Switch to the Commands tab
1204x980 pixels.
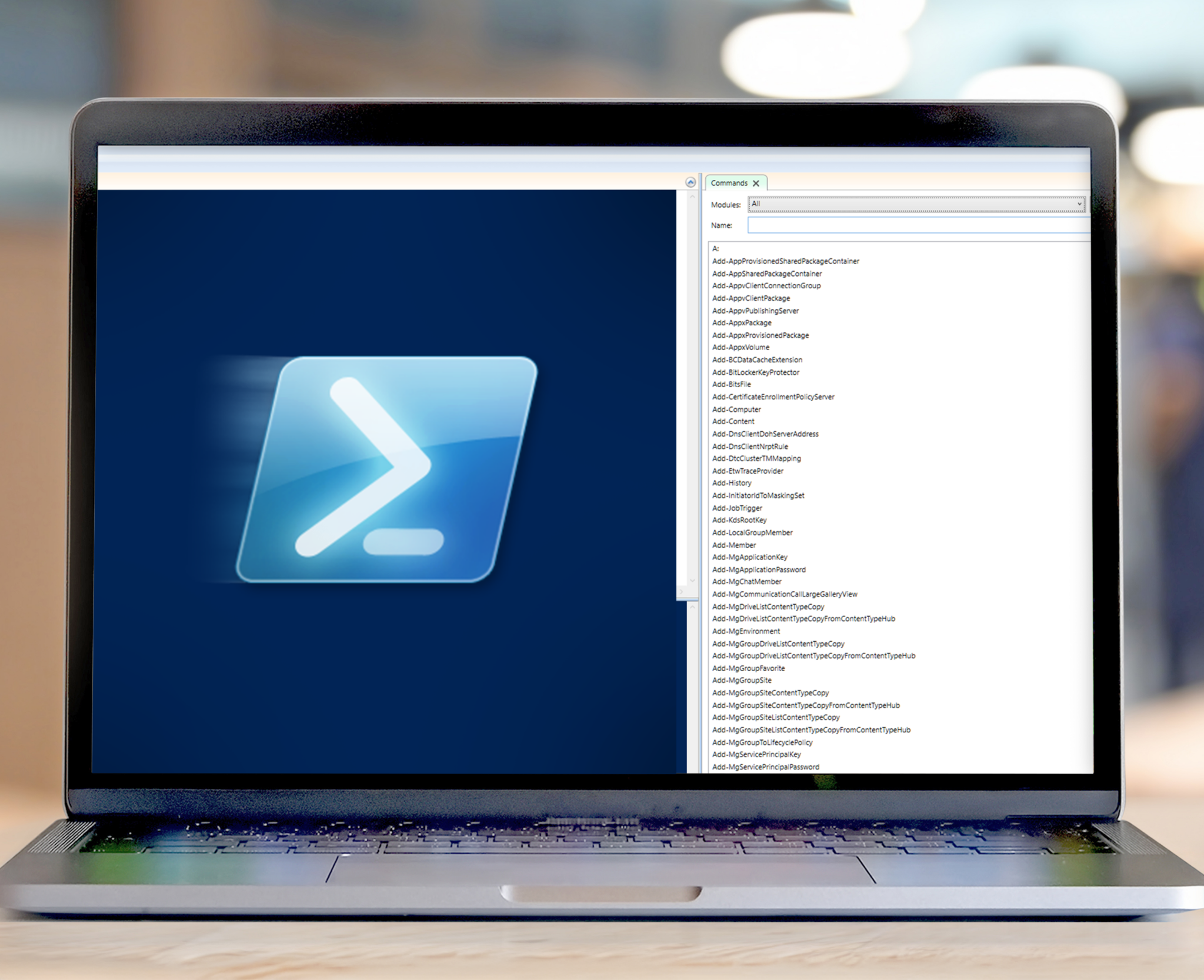click(x=729, y=183)
